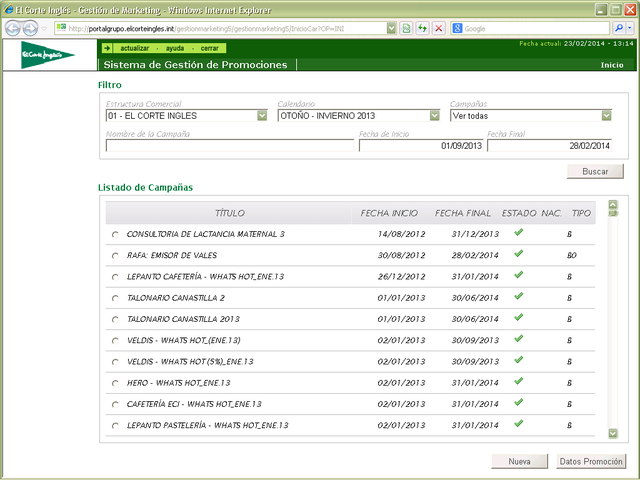Select the TALONARIO CANASTILLA 2 radio button
Image resolution: width=640 pixels, height=480 pixels.
click(115, 298)
